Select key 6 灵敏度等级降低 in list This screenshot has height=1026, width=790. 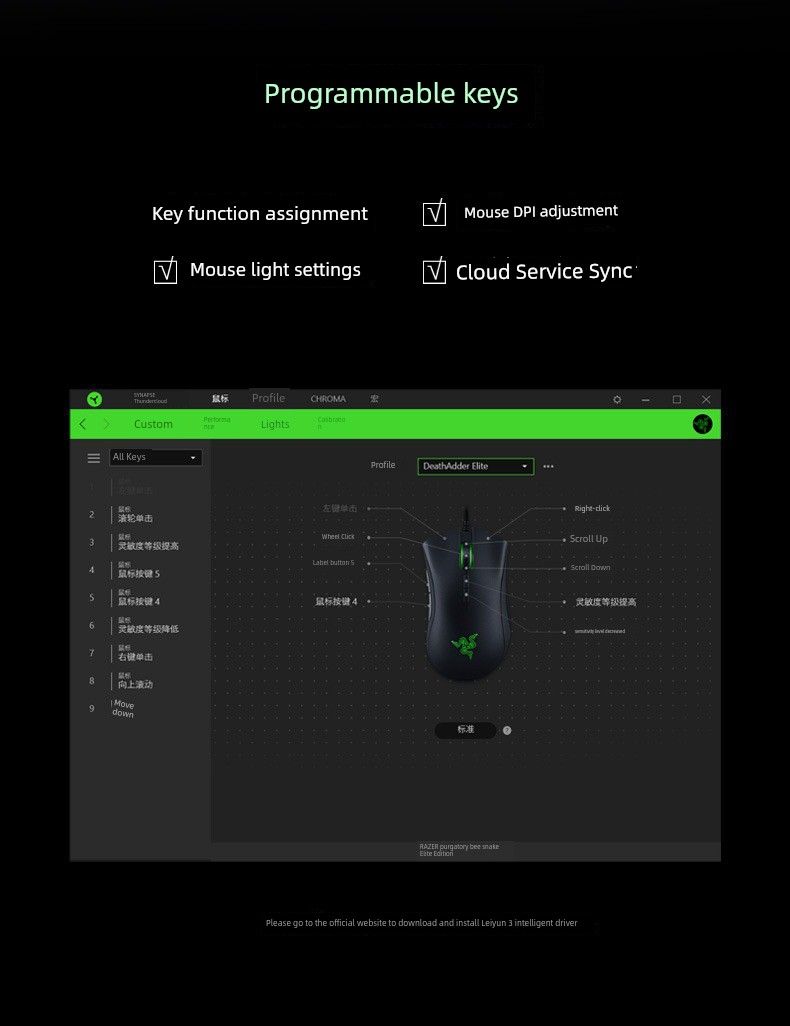pyautogui.click(x=136, y=626)
